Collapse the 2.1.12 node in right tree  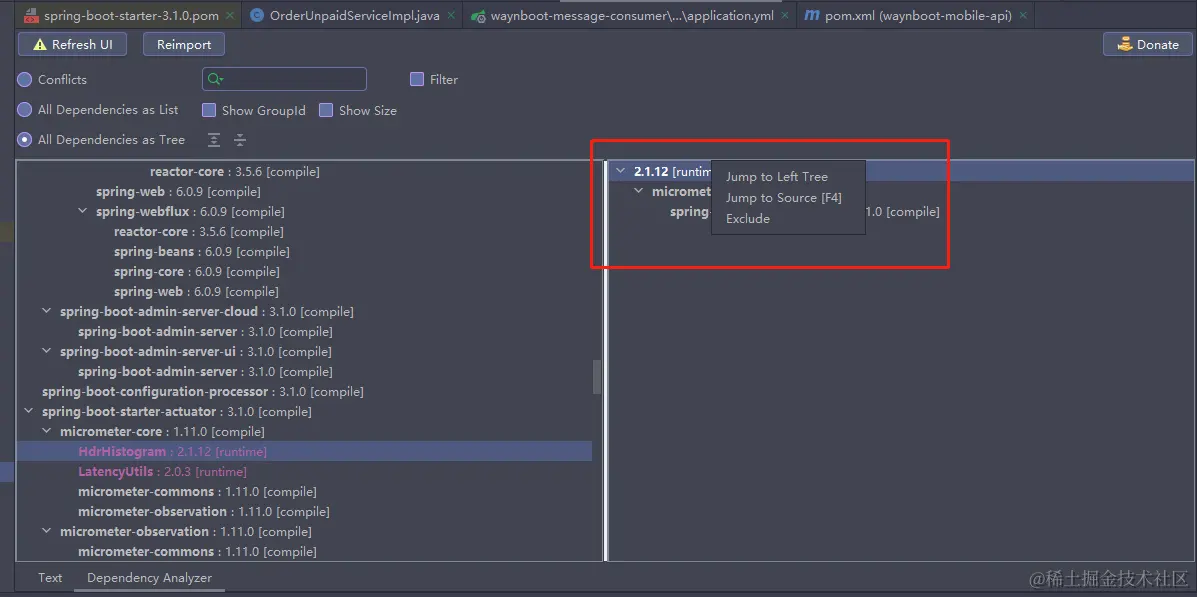click(621, 172)
